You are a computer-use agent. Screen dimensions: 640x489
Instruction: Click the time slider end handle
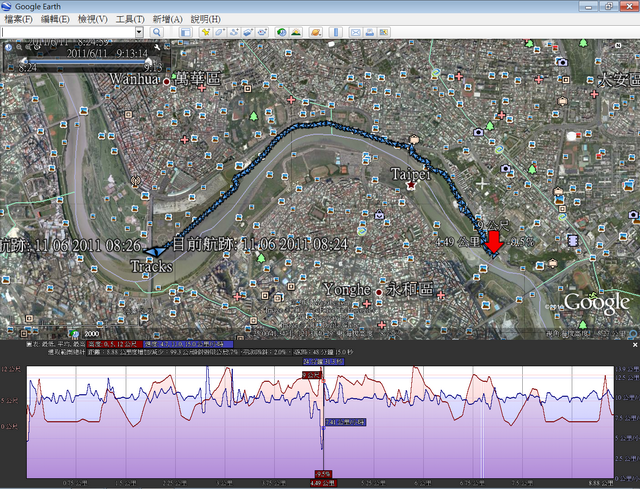click(148, 61)
